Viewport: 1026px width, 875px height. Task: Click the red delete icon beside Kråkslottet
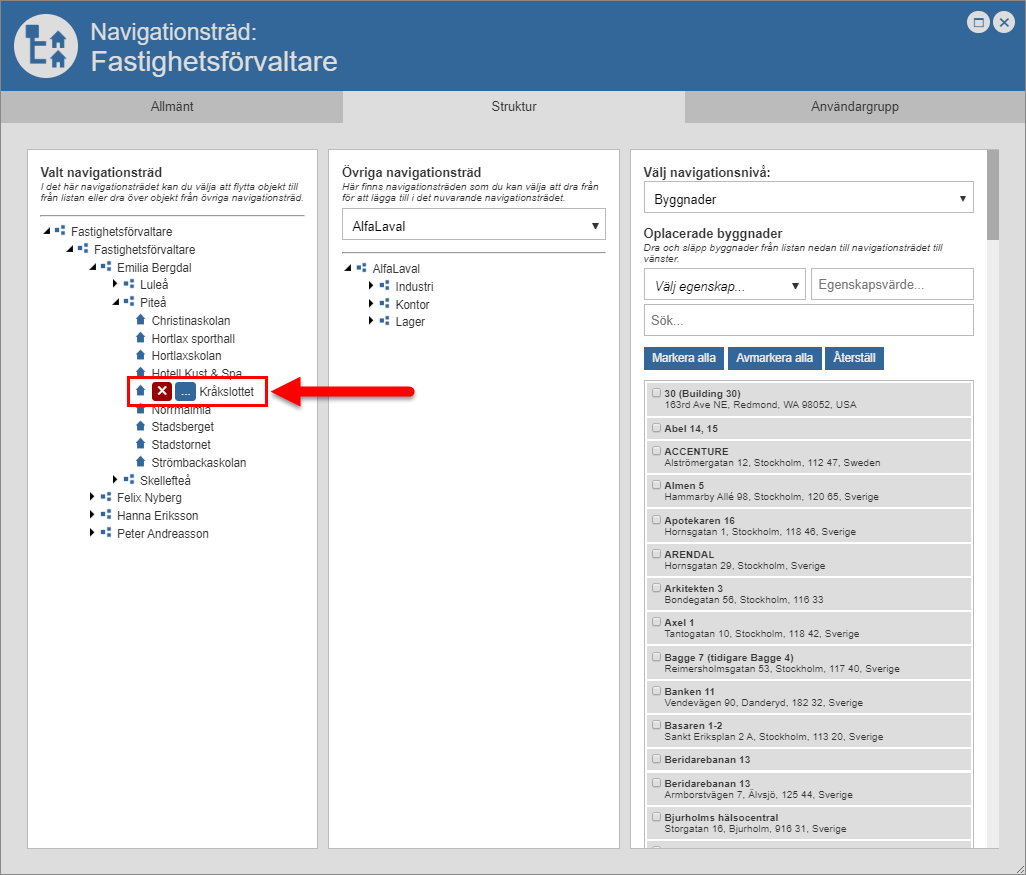coord(161,392)
